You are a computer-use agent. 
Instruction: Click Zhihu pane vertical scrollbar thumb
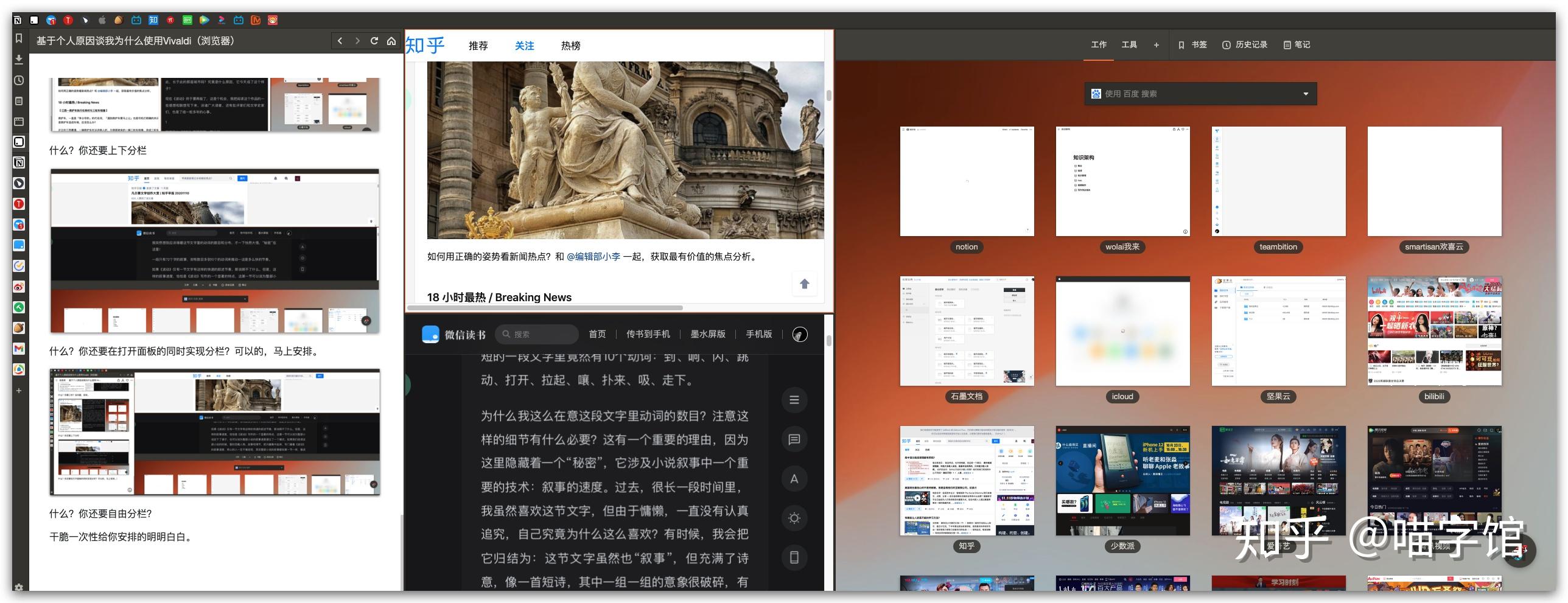point(828,96)
